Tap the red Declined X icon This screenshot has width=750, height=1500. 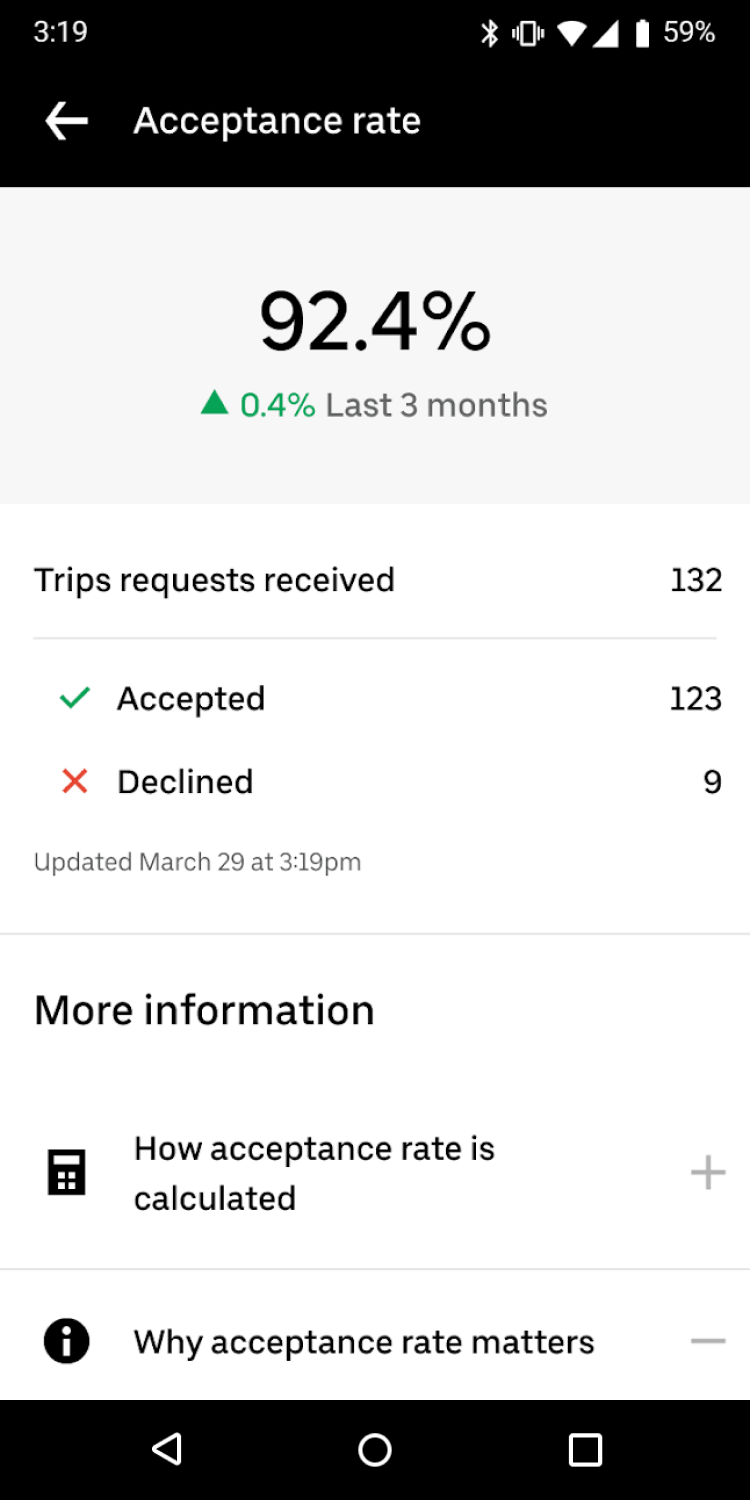click(x=75, y=781)
